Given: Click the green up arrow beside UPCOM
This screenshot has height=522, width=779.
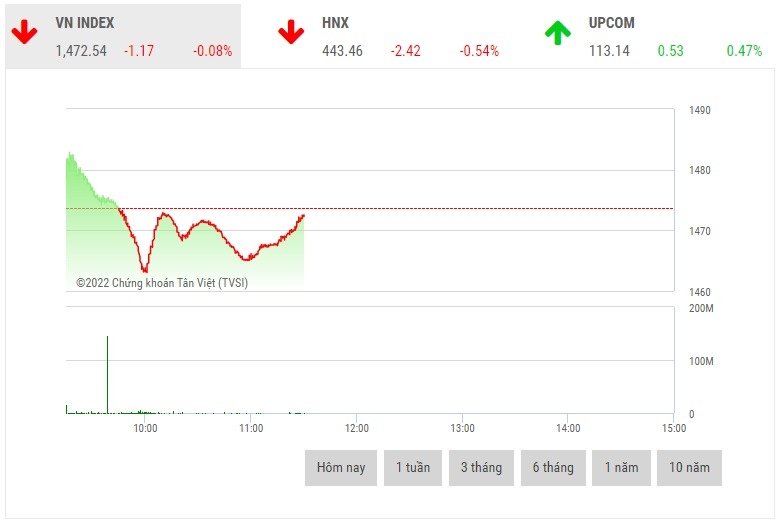Looking at the screenshot, I should [558, 33].
